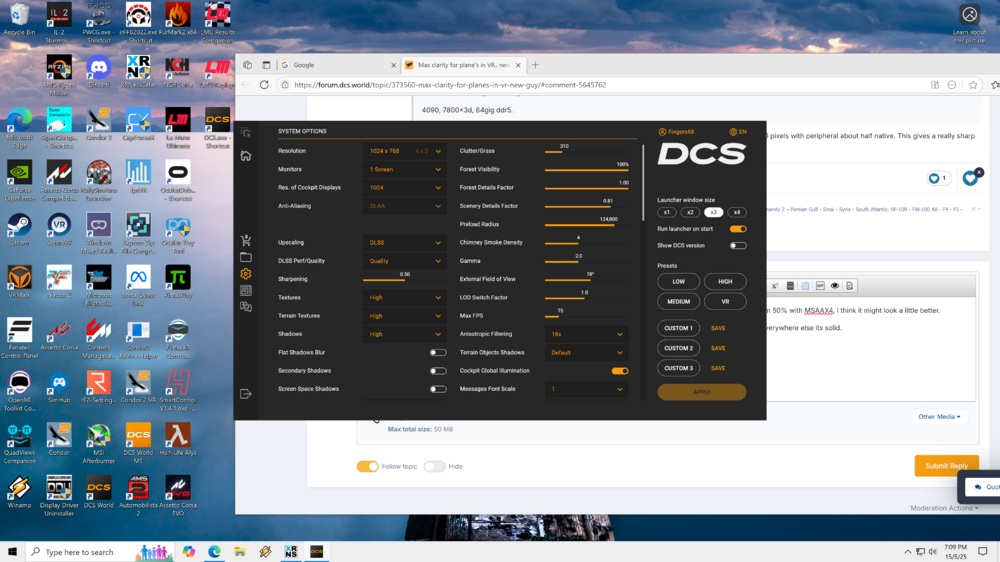
Task: Adjust the Sharpening slider
Action: click(x=404, y=279)
